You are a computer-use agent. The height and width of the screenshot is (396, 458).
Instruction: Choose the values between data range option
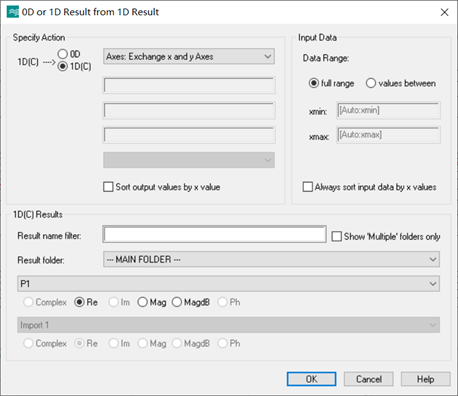tap(371, 83)
